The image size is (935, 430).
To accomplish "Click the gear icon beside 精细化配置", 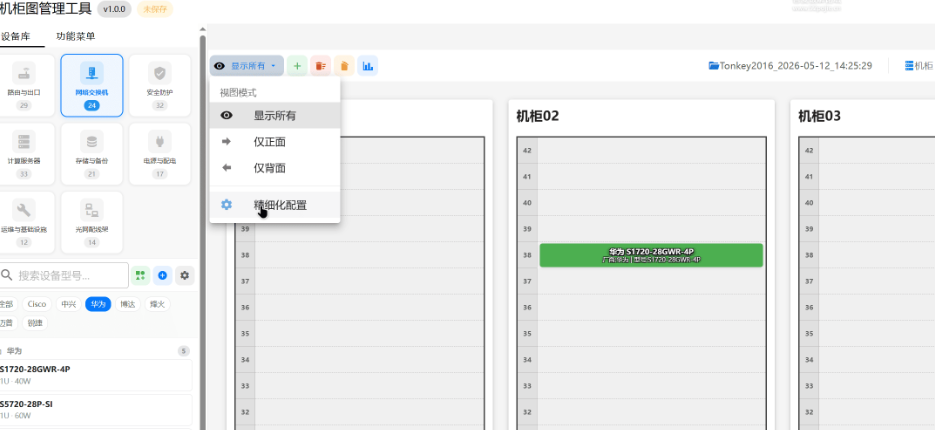I will click(x=227, y=205).
